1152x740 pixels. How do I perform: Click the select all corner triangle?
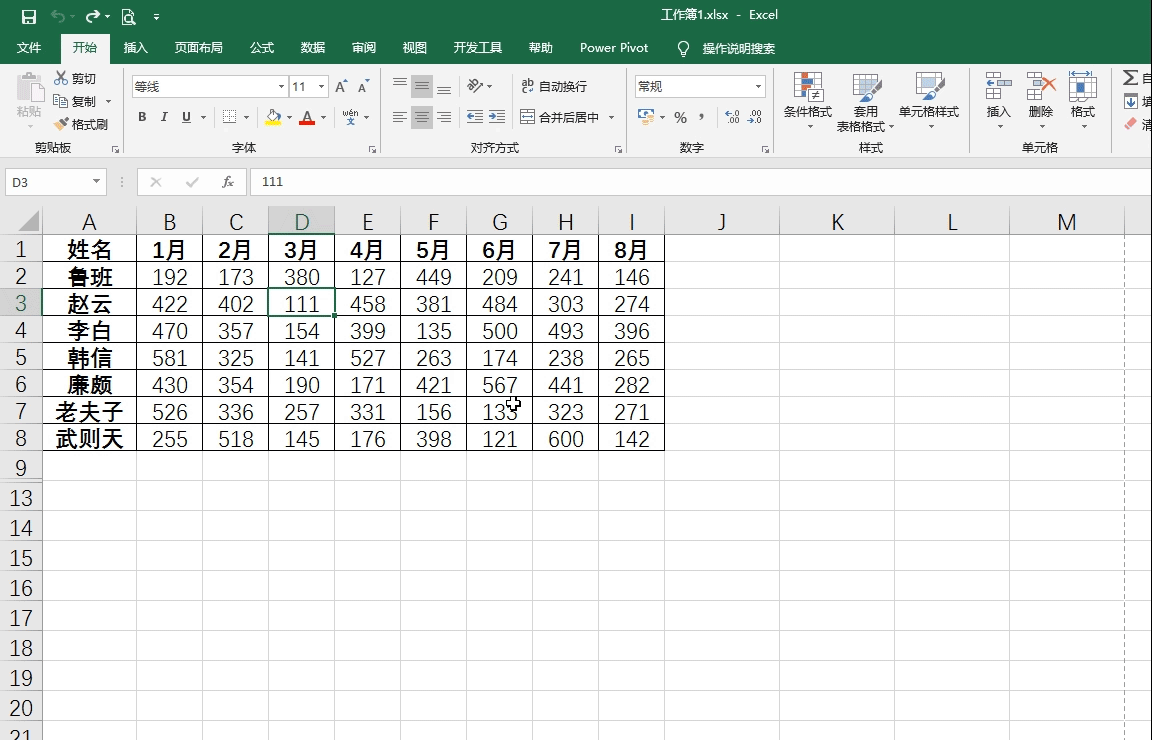(x=28, y=220)
